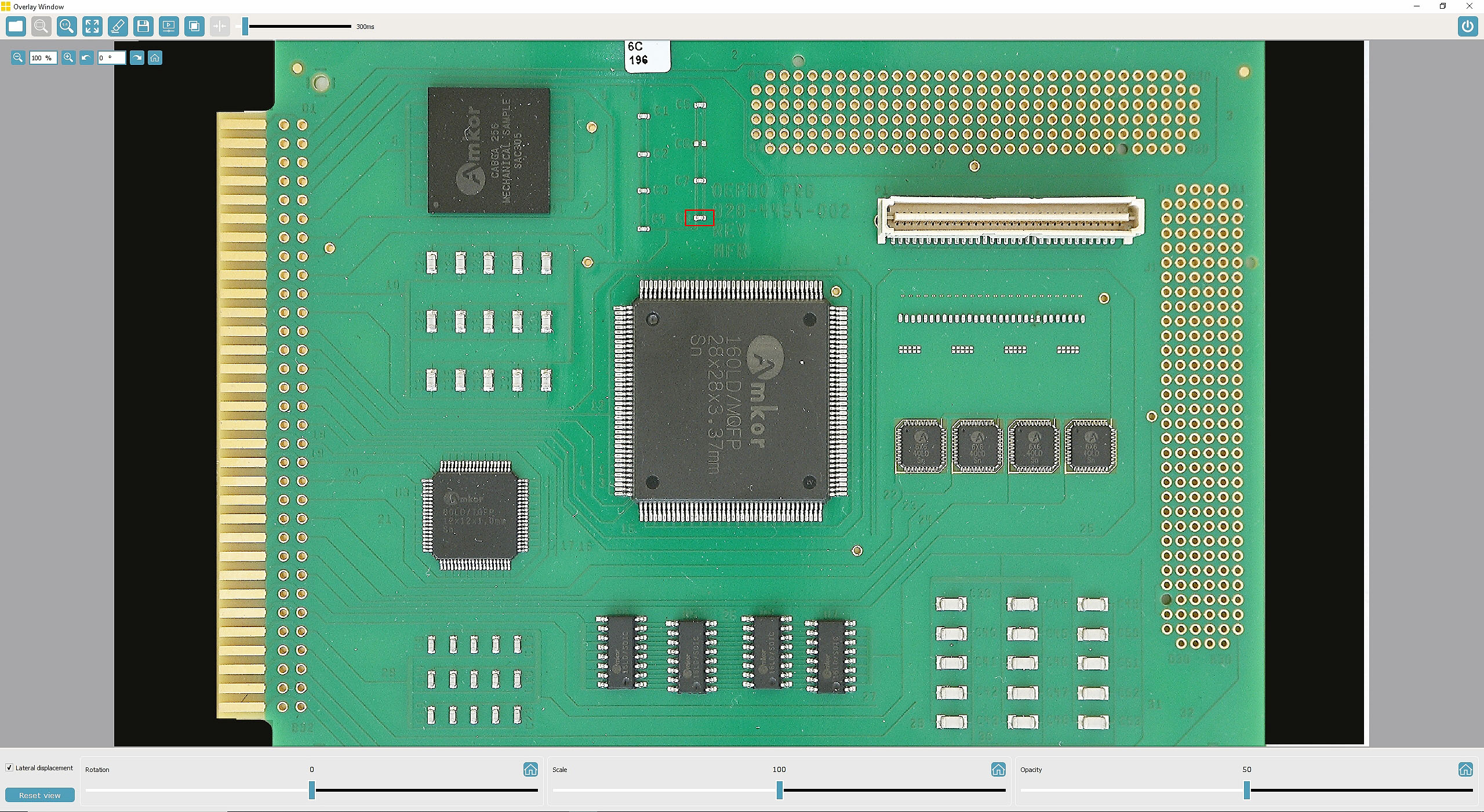Select the 1:1 zoom magnifier icon

coord(67,26)
